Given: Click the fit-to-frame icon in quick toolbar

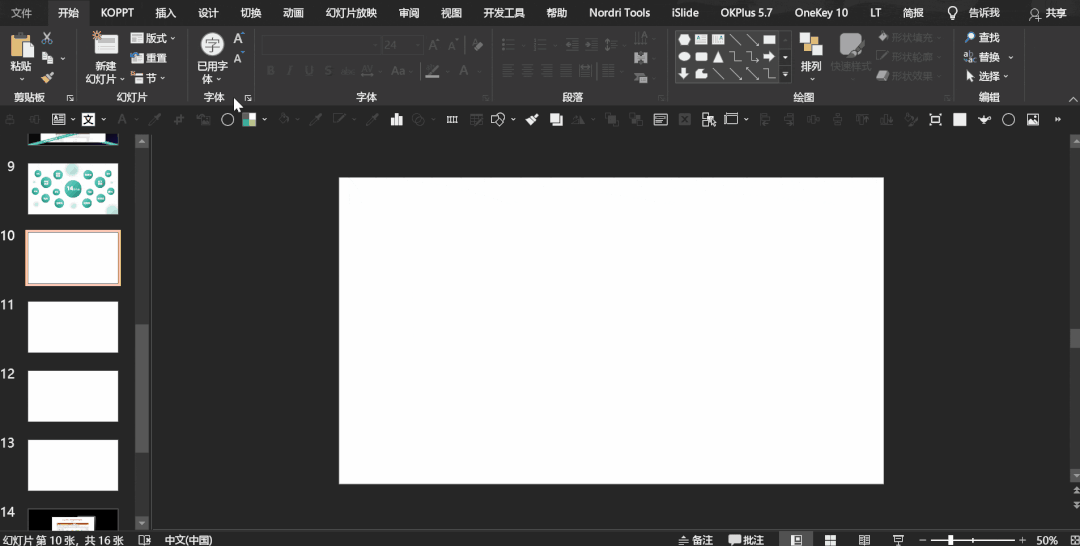Looking at the screenshot, I should pos(935,119).
